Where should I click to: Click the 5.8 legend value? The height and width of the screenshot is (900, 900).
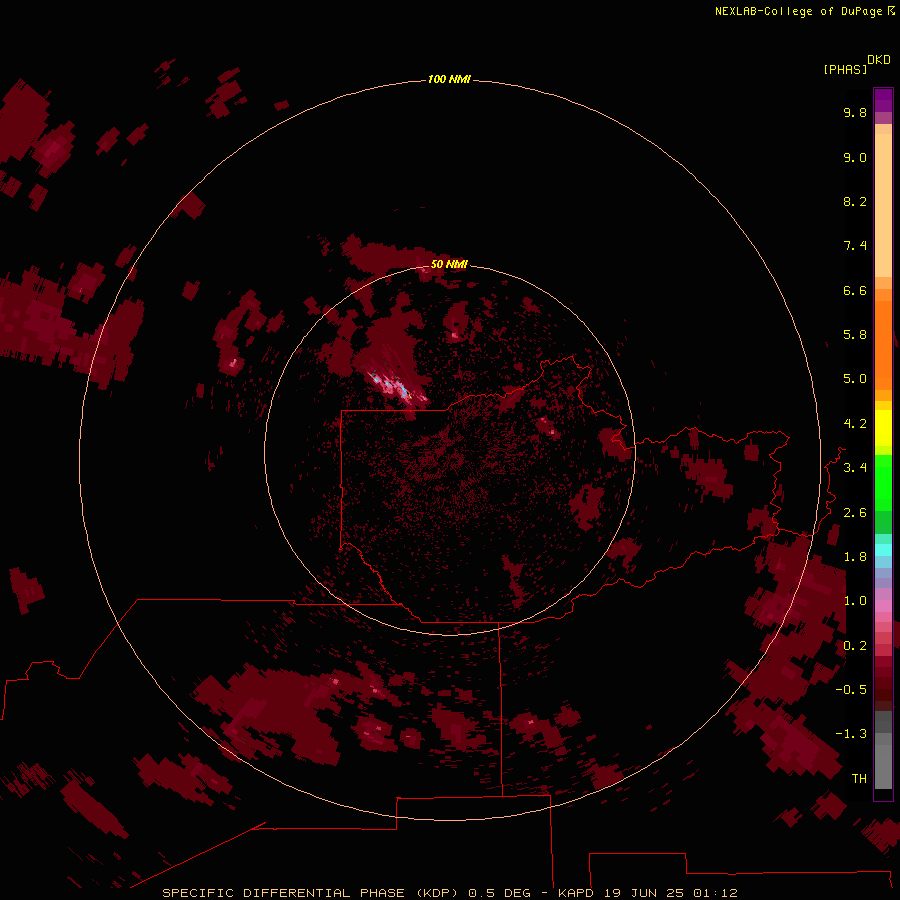pyautogui.click(x=855, y=335)
